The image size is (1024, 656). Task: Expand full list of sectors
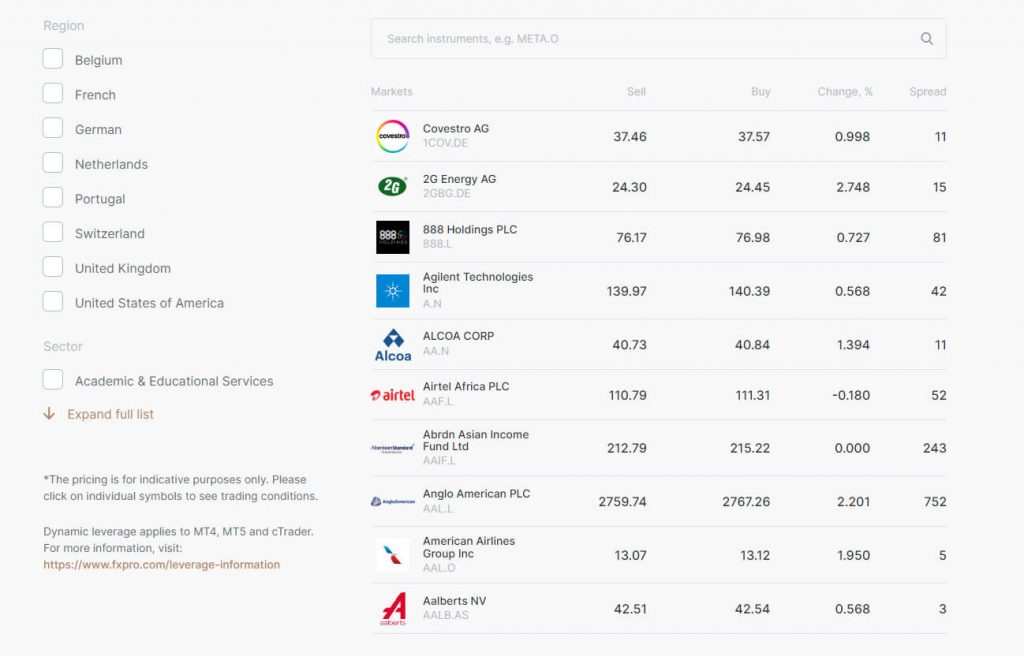(110, 414)
